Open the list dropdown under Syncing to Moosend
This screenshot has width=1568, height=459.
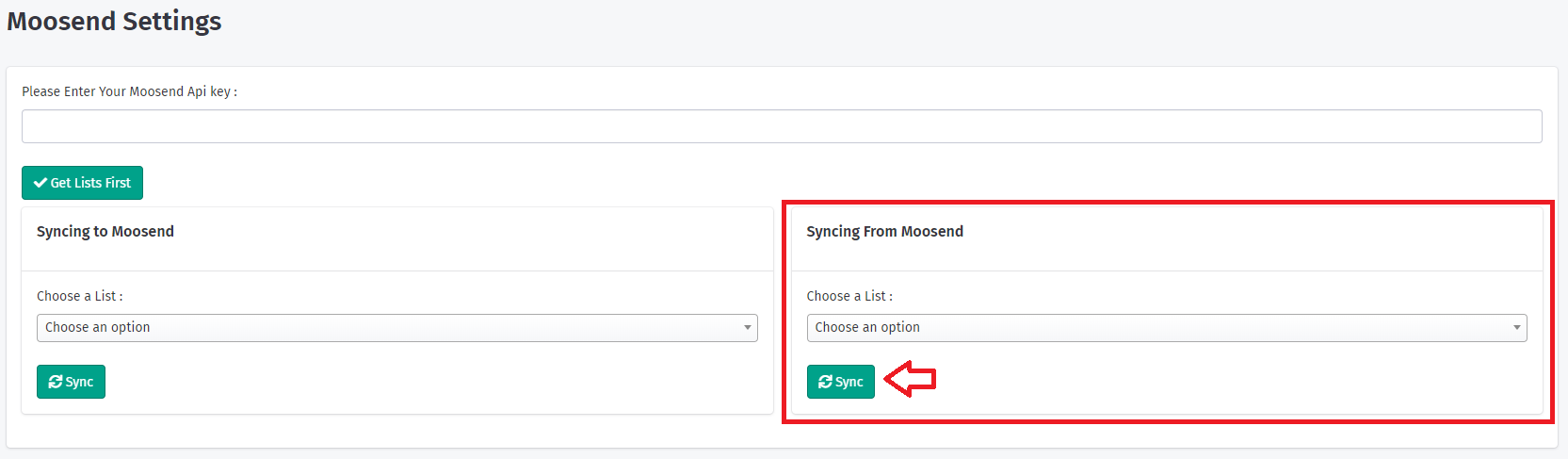tap(396, 328)
